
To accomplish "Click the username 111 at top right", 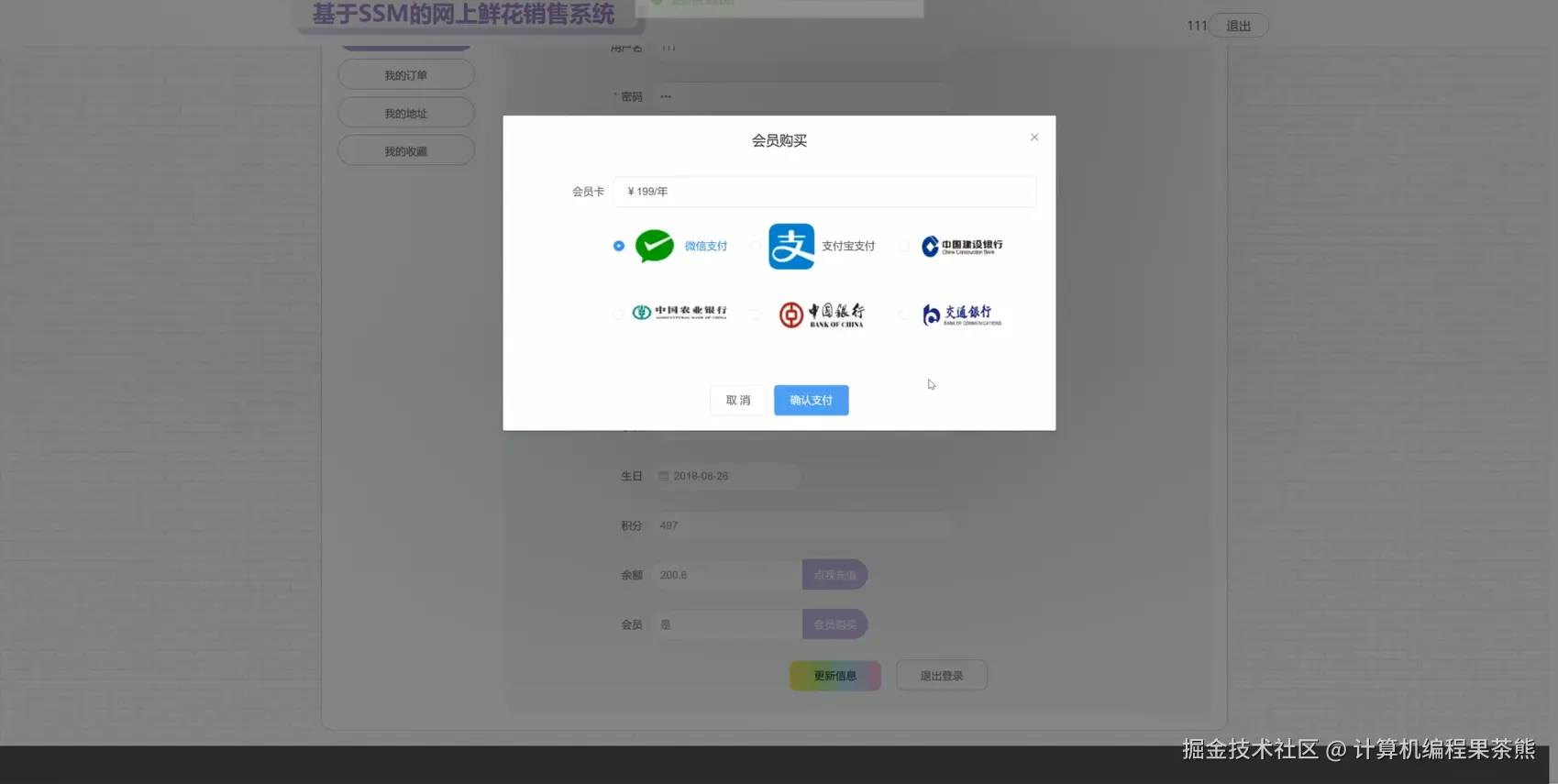I will [x=1197, y=26].
